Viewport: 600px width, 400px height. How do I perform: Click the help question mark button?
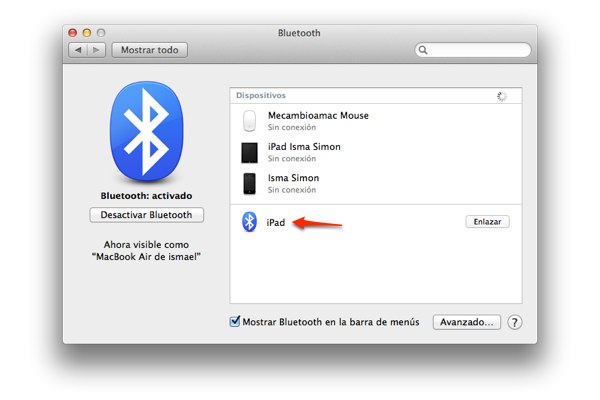[x=515, y=322]
